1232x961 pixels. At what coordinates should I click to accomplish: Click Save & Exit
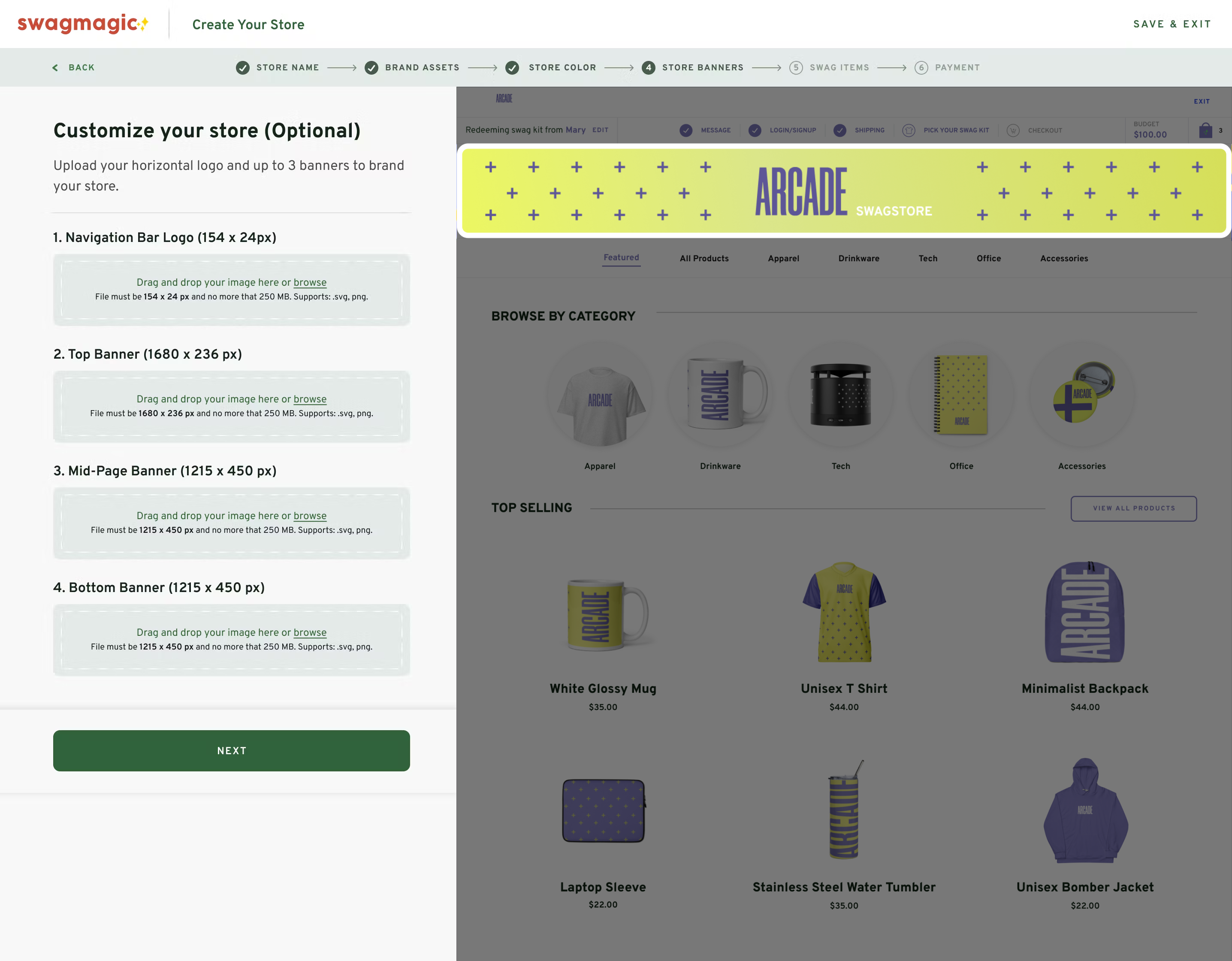pyautogui.click(x=1172, y=24)
